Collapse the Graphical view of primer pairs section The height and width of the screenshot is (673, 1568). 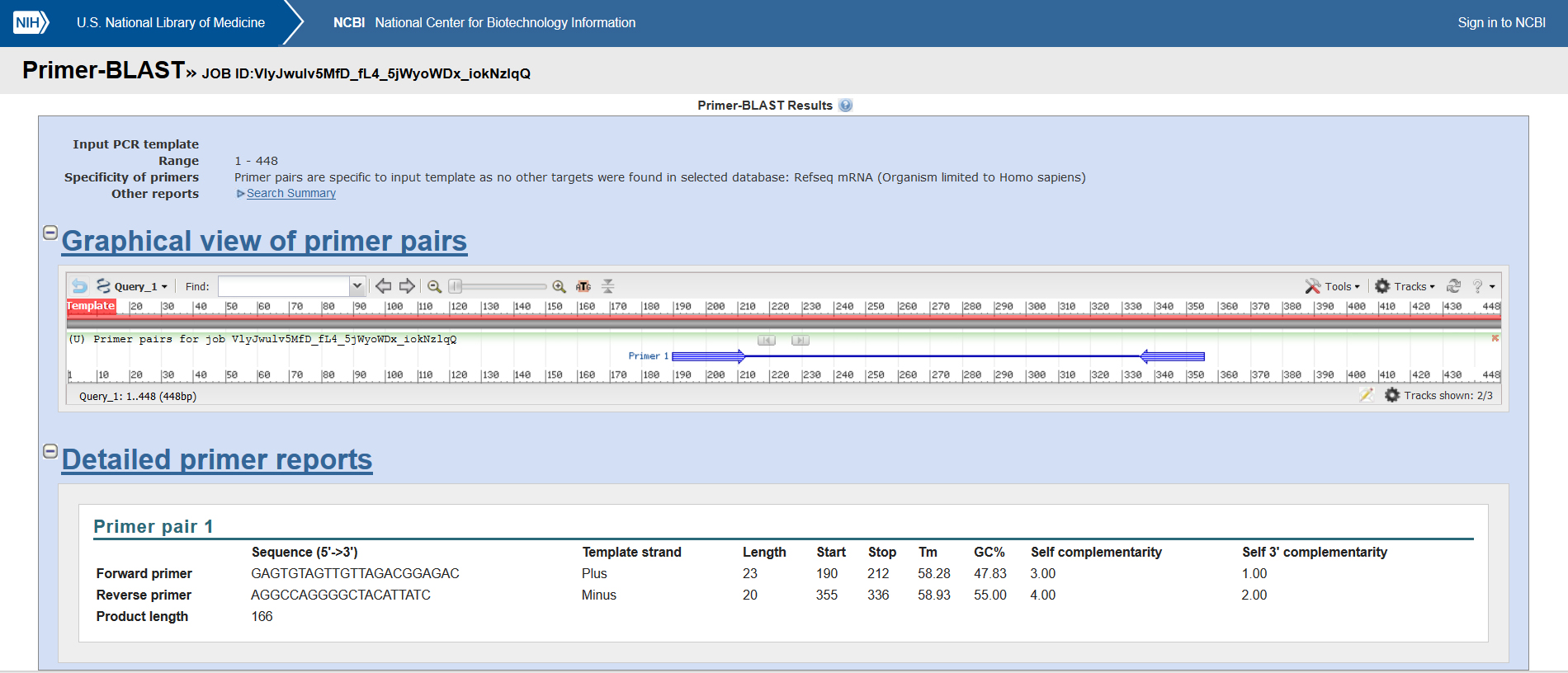click(50, 233)
